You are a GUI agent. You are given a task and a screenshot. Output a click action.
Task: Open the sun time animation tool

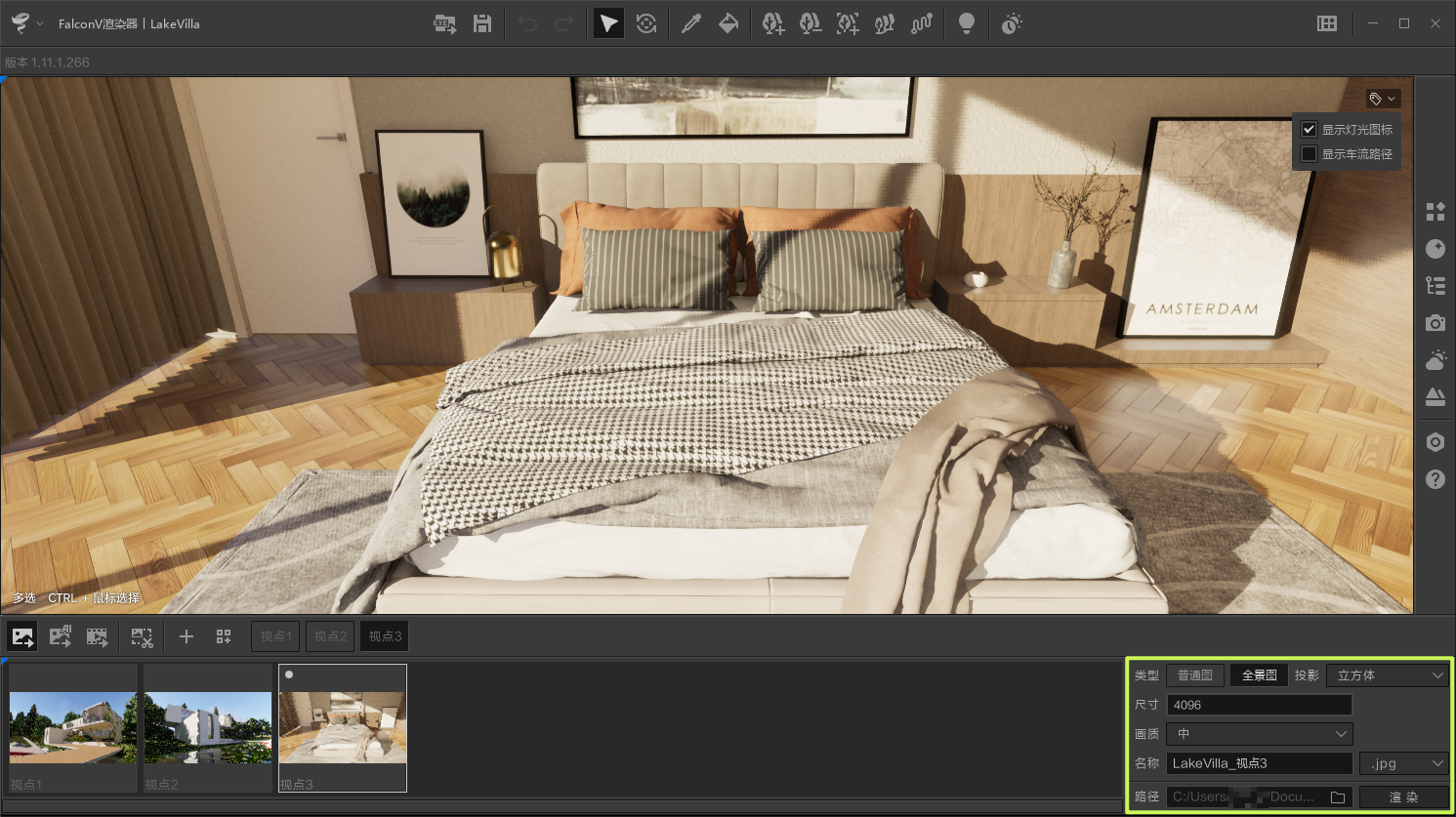coord(1012,23)
